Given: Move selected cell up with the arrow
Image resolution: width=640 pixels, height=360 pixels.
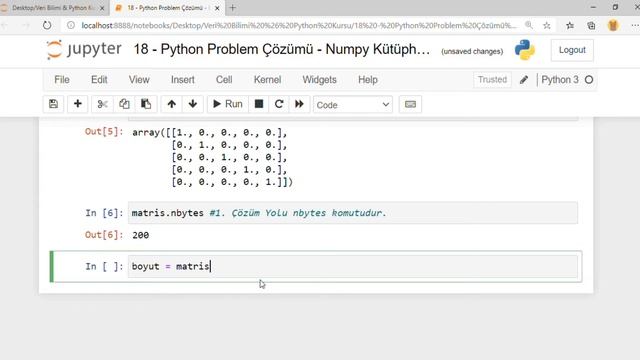Looking at the screenshot, I should click(x=171, y=104).
